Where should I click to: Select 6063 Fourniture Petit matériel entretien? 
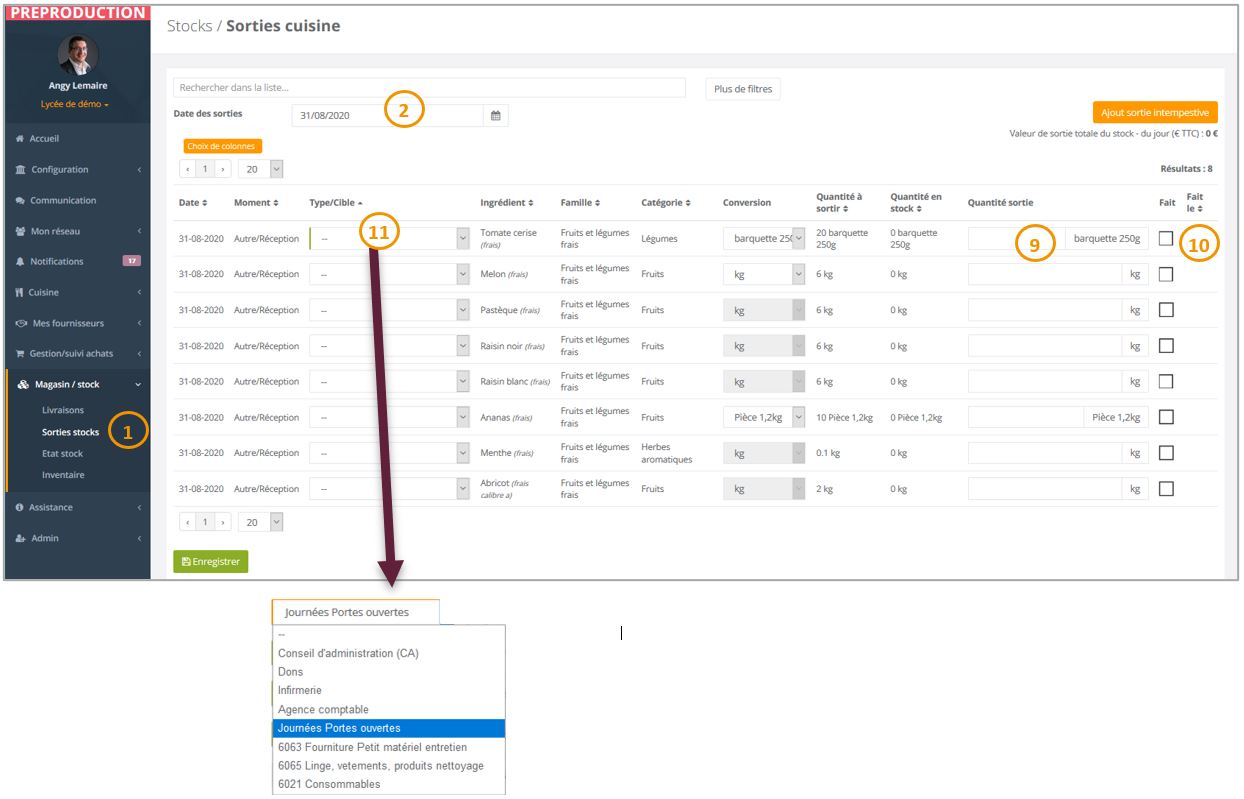(x=389, y=747)
